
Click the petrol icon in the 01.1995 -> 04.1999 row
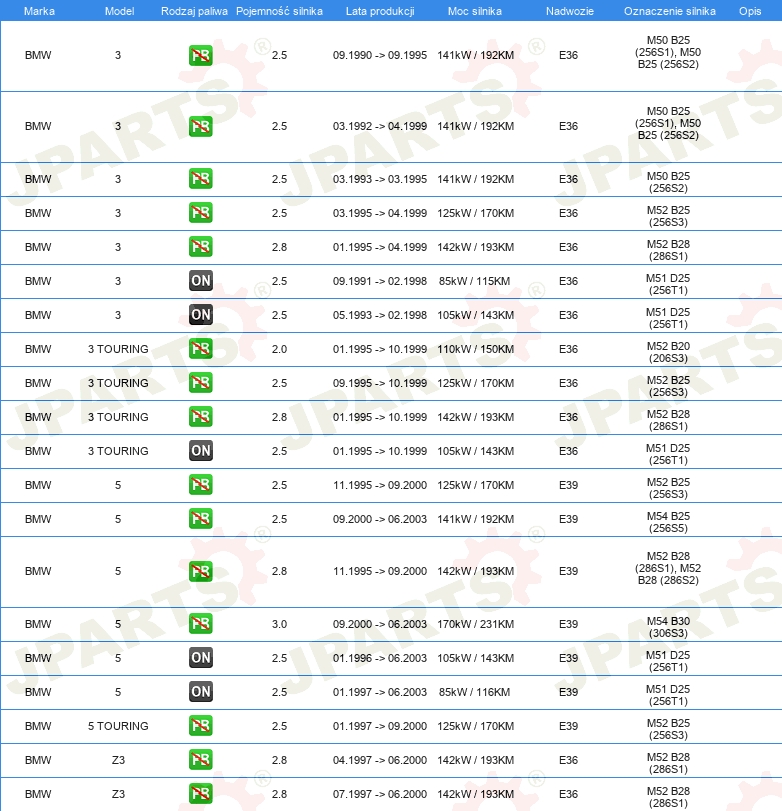[201, 247]
